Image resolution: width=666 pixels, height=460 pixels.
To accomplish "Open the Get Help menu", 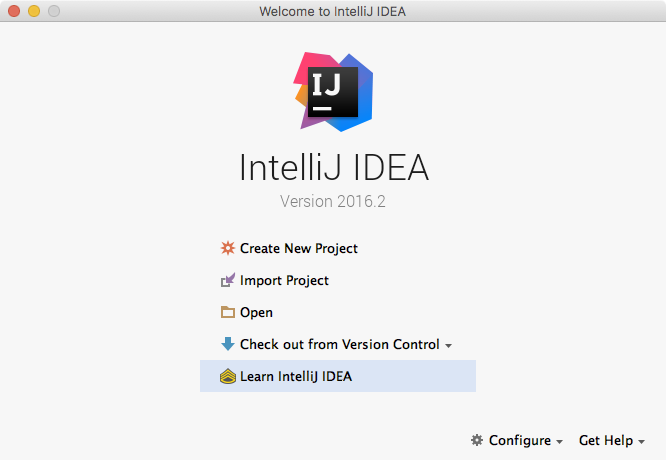I will coord(612,440).
